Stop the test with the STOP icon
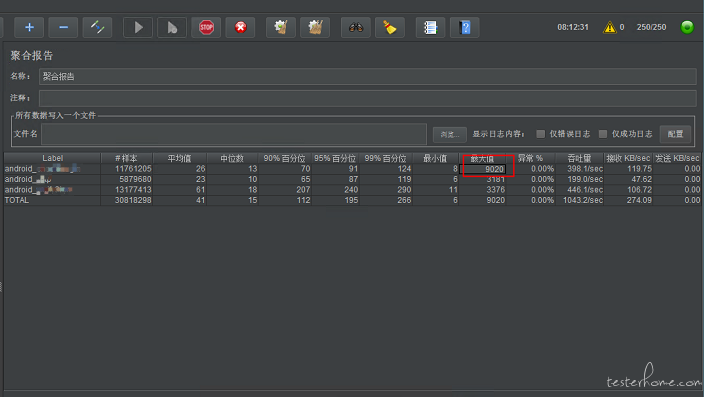Image resolution: width=704 pixels, height=397 pixels. click(206, 27)
